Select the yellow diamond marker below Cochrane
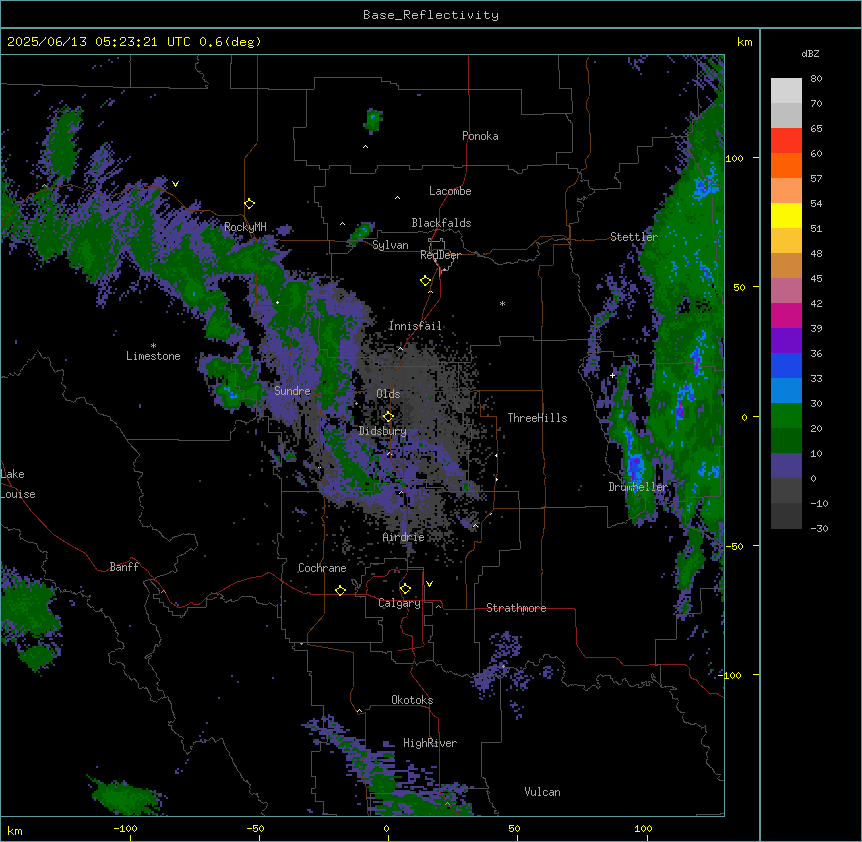The width and height of the screenshot is (862, 842). [x=340, y=590]
